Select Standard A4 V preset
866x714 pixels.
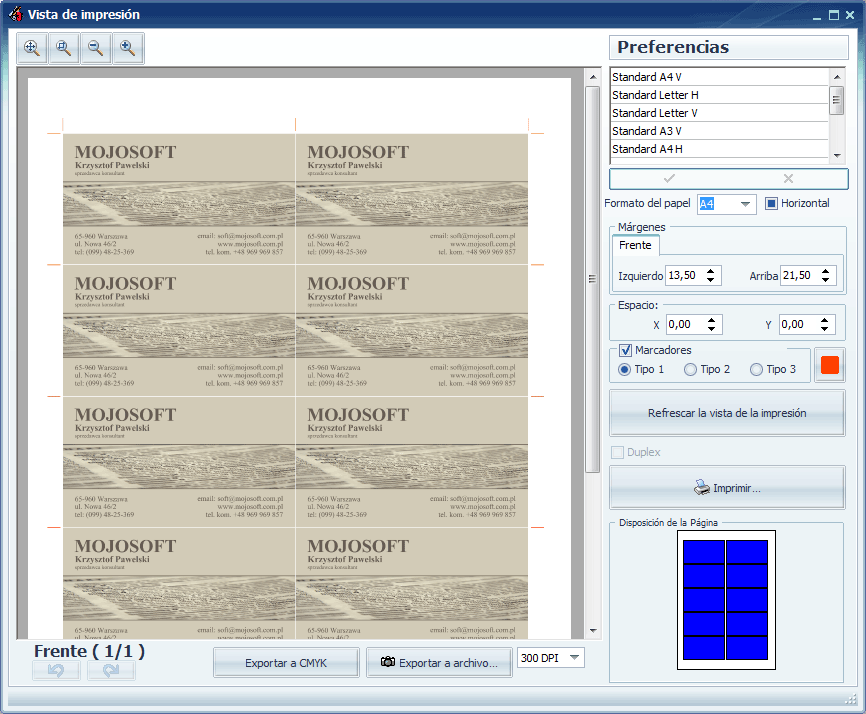pos(719,77)
